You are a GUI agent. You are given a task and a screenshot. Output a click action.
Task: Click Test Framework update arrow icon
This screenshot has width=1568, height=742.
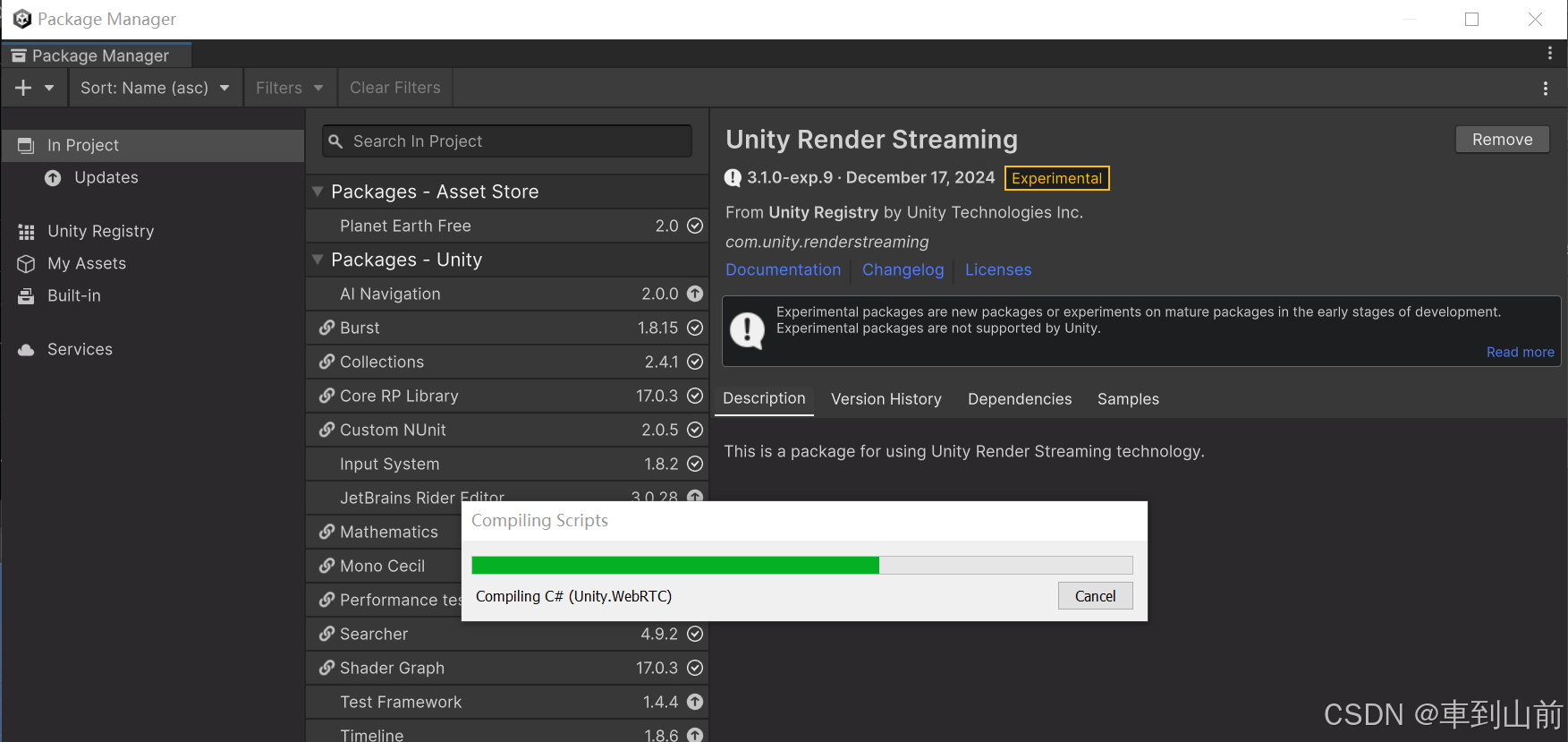tap(695, 702)
